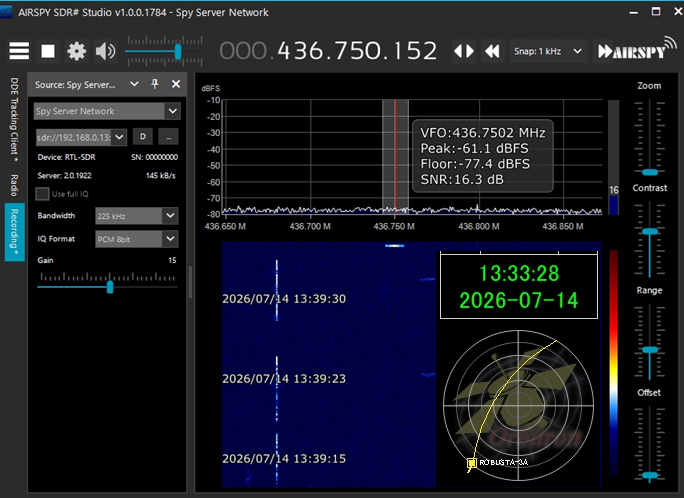Open the sdr:// server address dropdown
The height and width of the screenshot is (498, 684).
[119, 137]
